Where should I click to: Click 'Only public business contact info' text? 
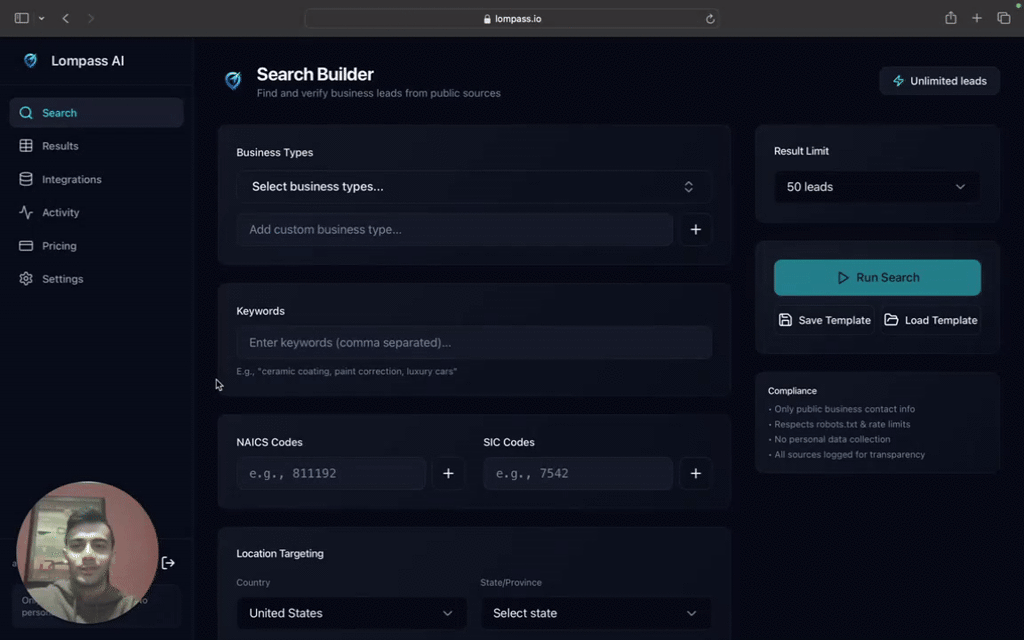(844, 409)
